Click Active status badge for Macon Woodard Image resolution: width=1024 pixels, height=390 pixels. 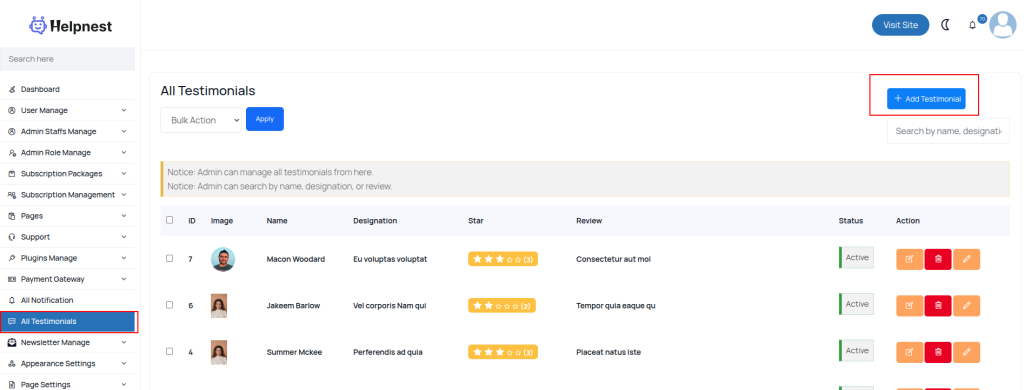click(856, 257)
